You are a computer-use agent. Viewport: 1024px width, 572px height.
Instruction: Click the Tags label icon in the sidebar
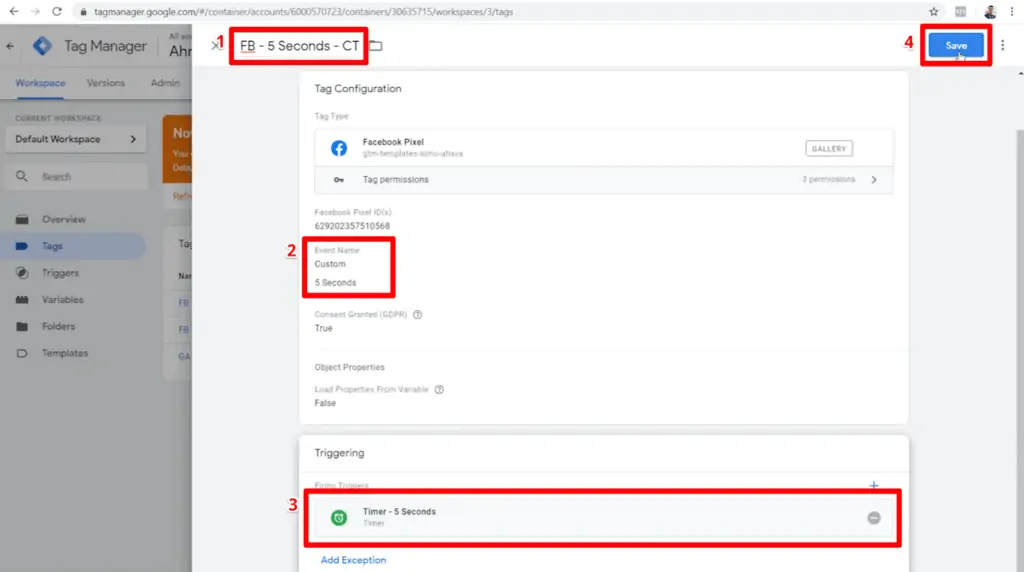click(x=22, y=246)
